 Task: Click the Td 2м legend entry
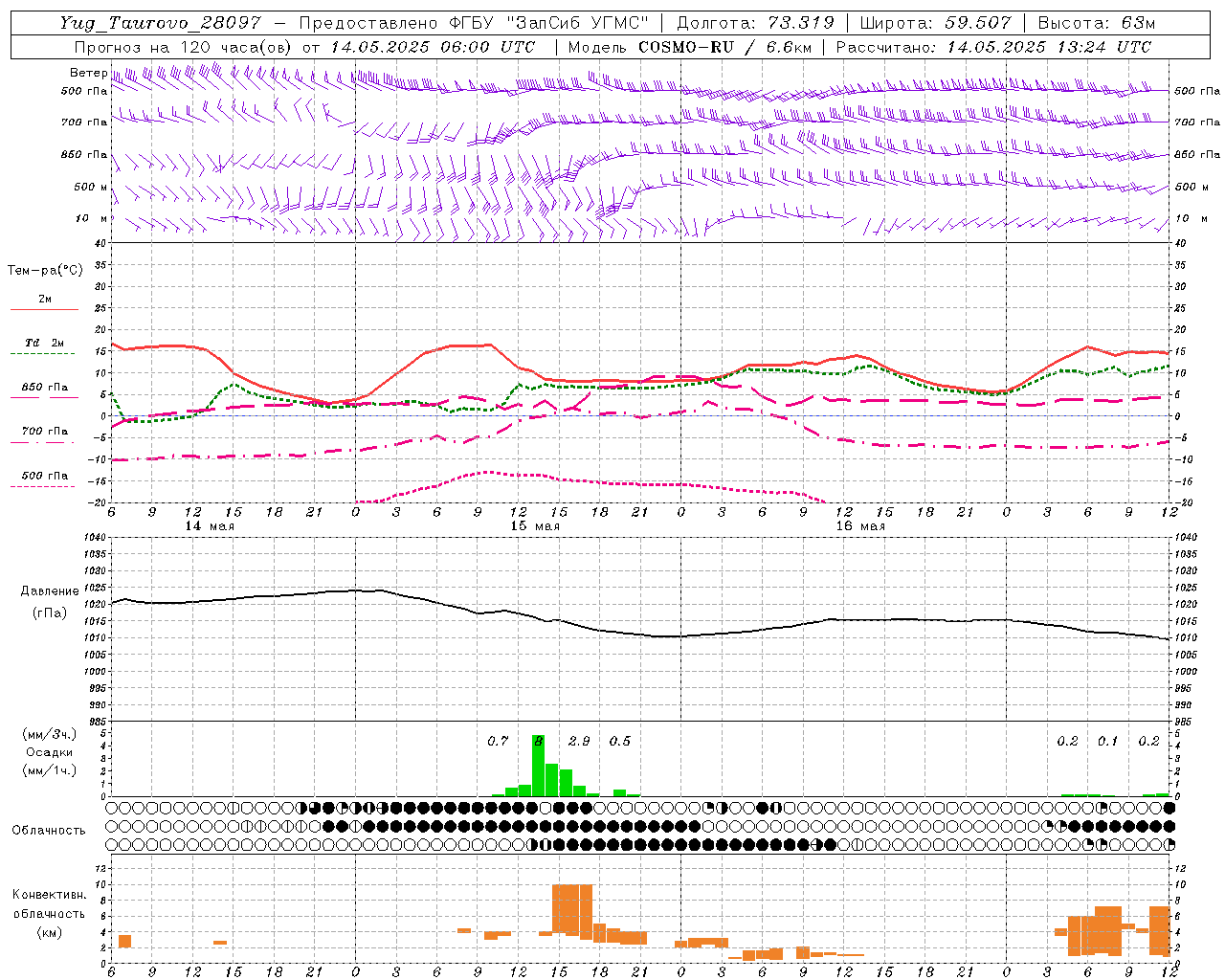coord(45,343)
